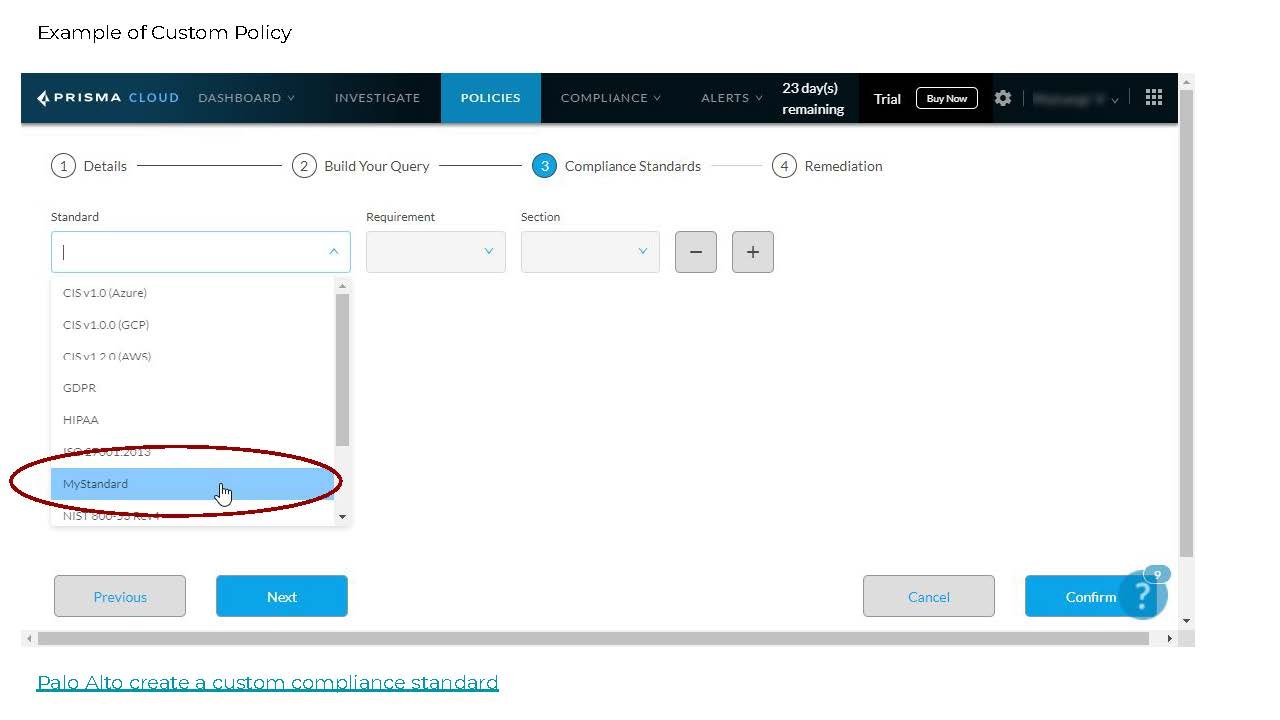Click step 1 Details circle
The width and height of the screenshot is (1280, 720).
tap(63, 166)
